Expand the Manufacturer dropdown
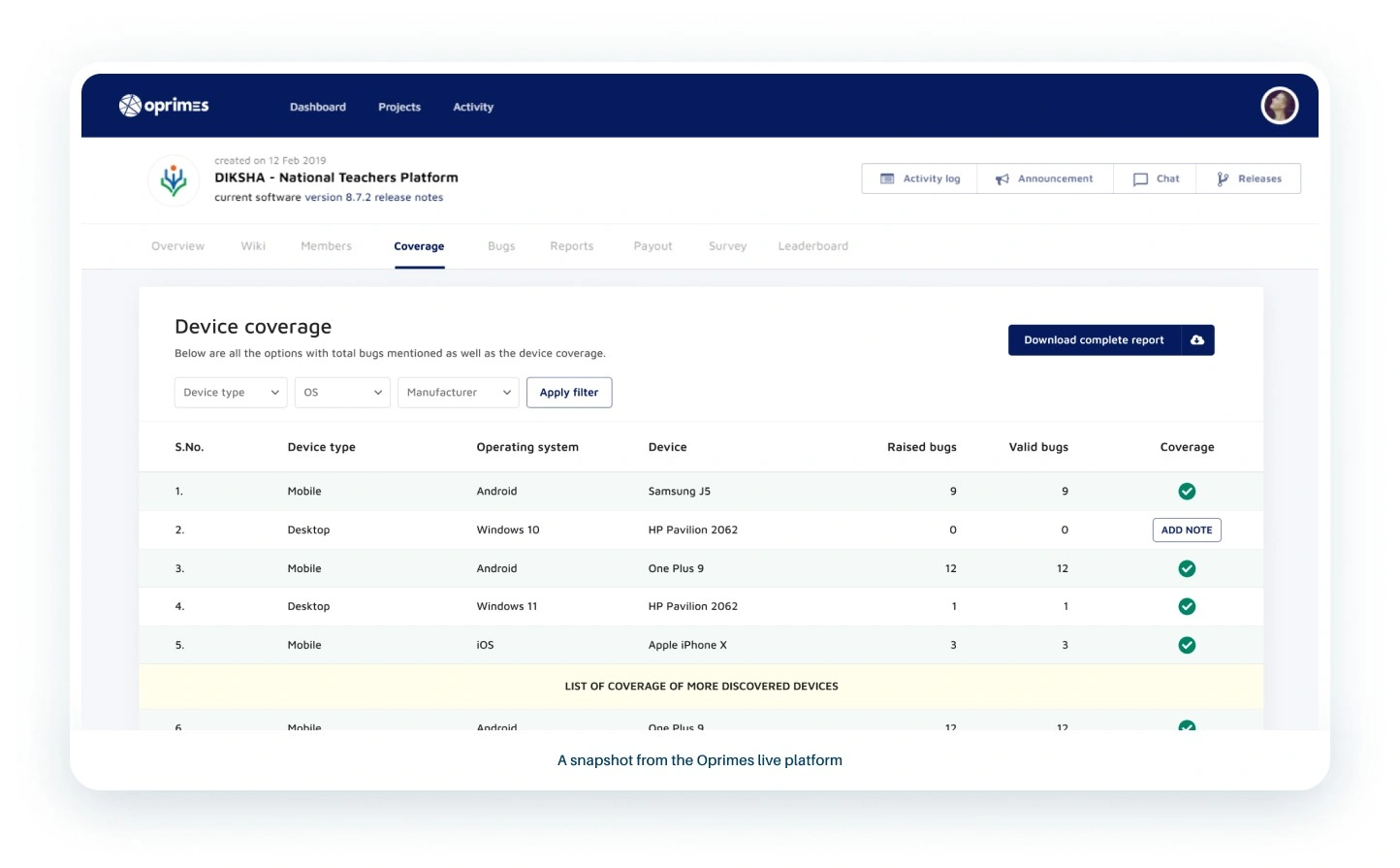Viewport: 1400px width, 868px height. tap(458, 393)
